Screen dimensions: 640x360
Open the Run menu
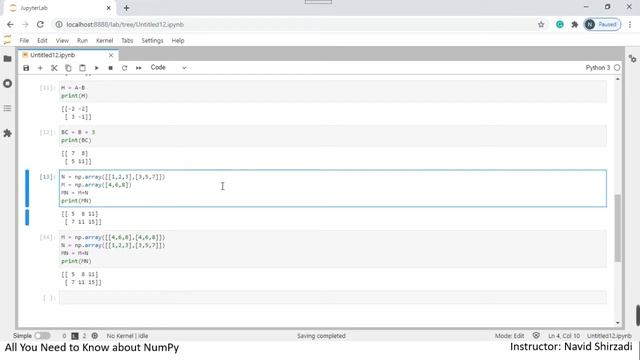tap(82, 40)
